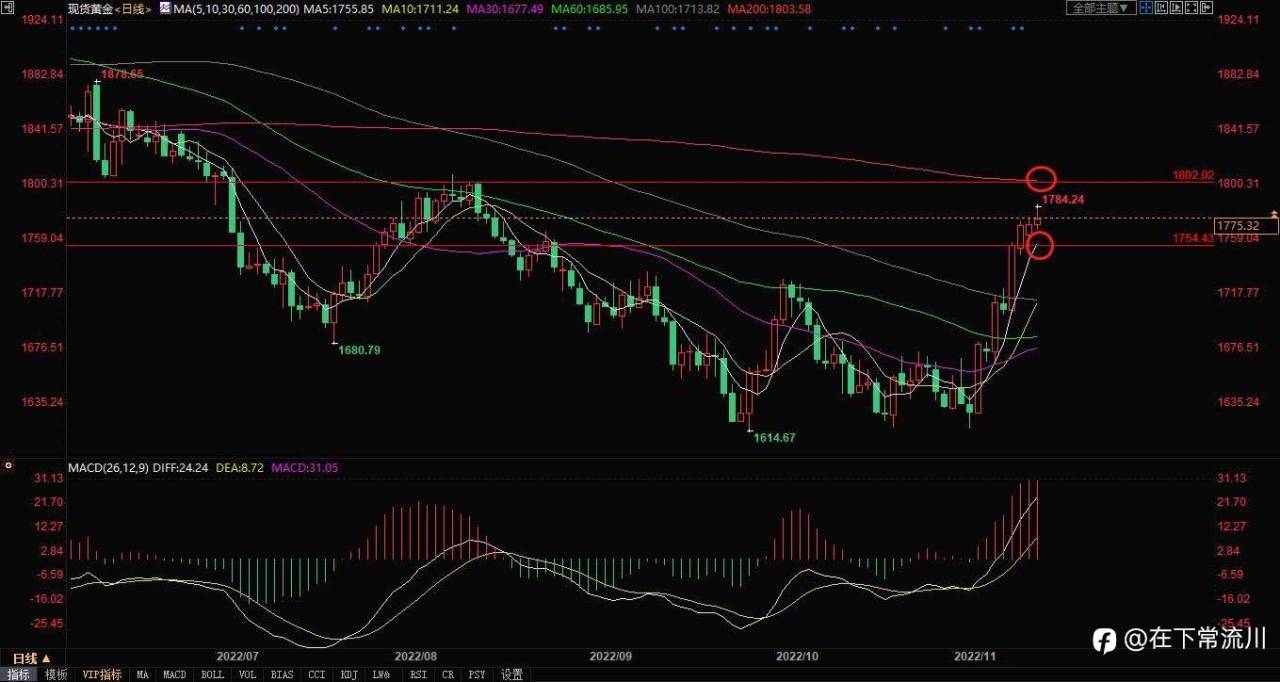
Task: Open 设置 in the indicator bar
Action: coord(512,675)
